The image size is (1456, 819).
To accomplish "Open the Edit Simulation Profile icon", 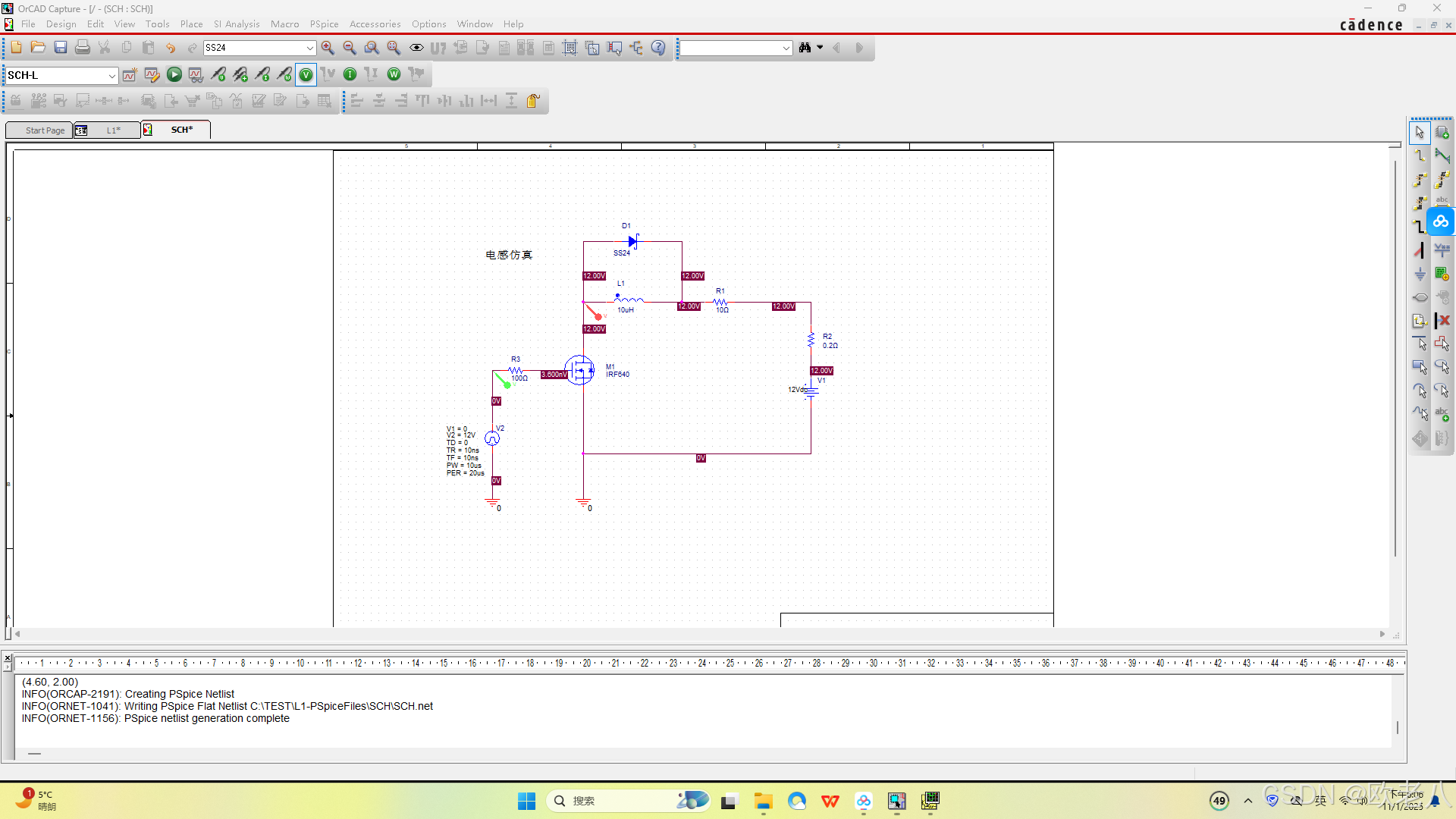I will click(x=152, y=74).
